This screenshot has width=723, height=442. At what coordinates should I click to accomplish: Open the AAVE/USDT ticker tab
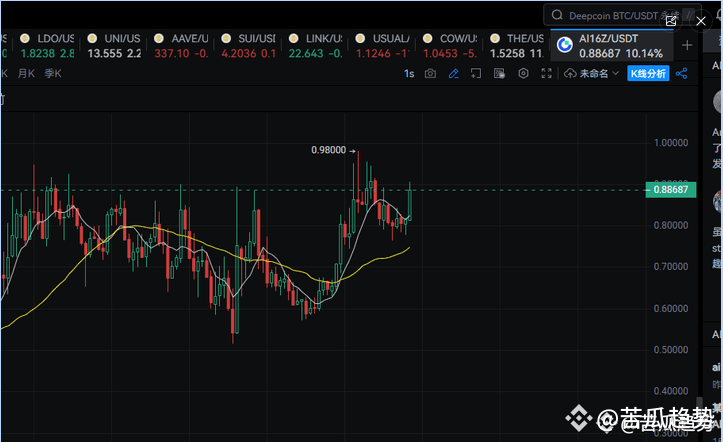click(181, 46)
